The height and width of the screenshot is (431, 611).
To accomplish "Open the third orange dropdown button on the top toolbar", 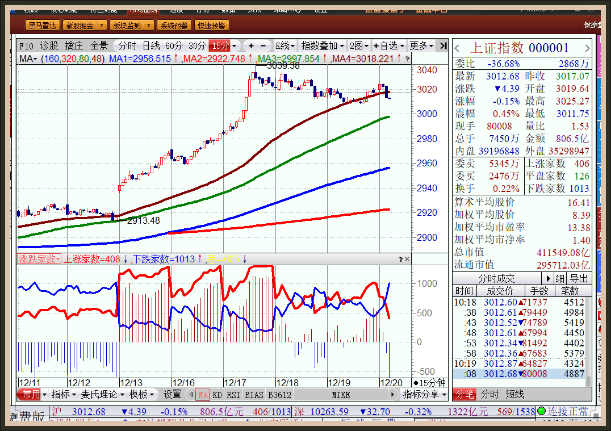I will [x=131, y=25].
